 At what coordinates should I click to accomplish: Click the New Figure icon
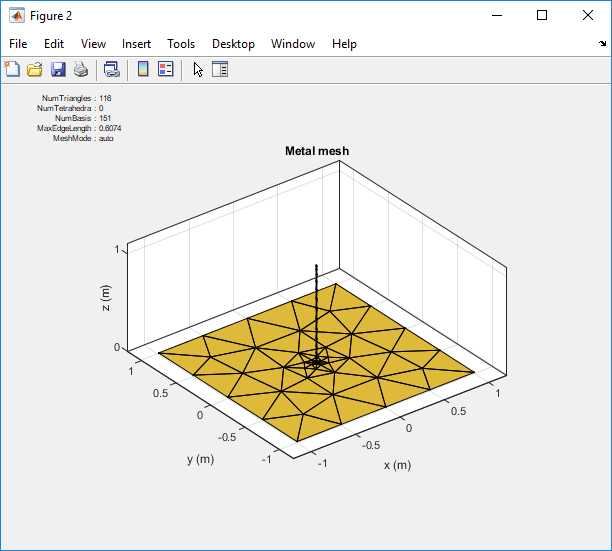click(x=12, y=69)
